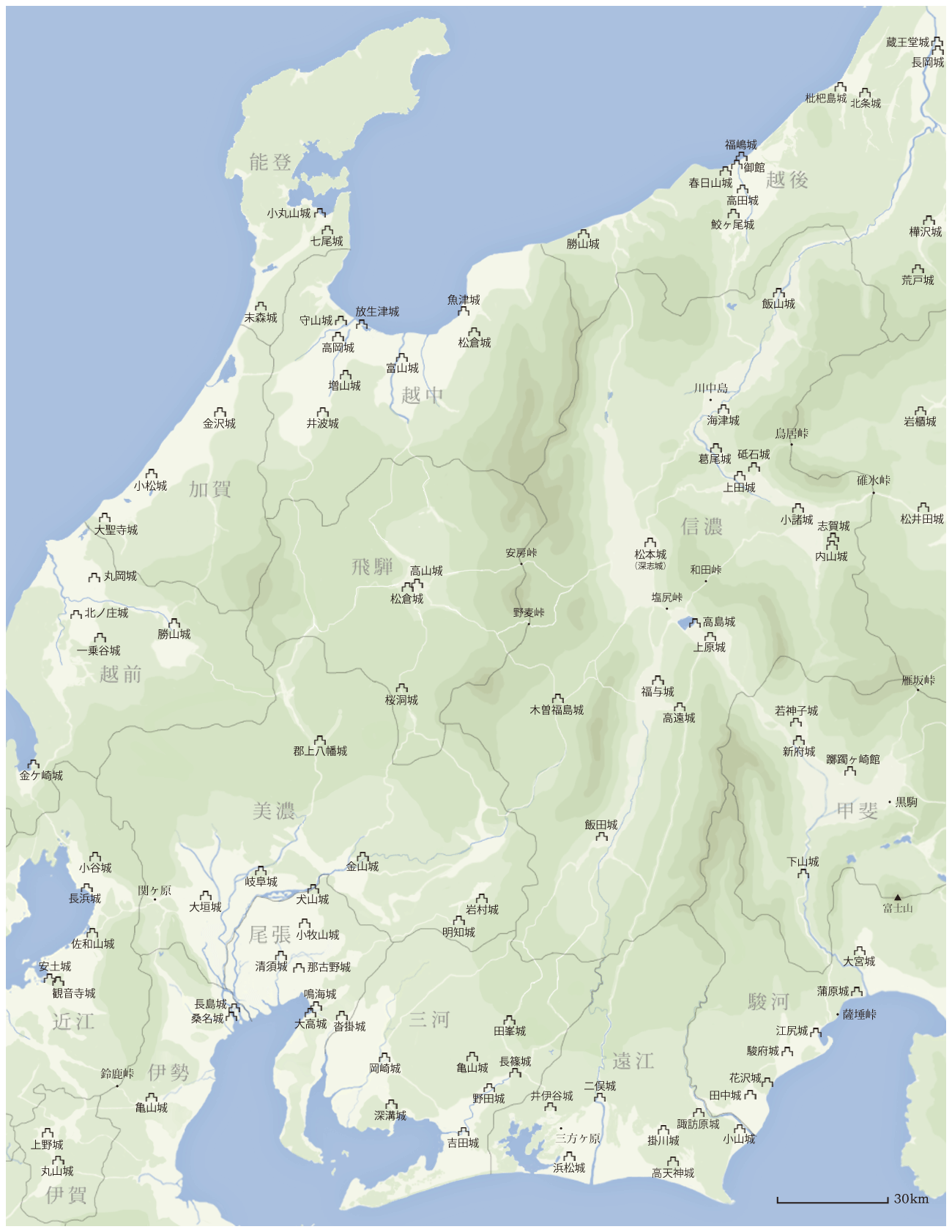Select the 加賀 province label
This screenshot has height=1232, width=952.
pyautogui.click(x=211, y=489)
